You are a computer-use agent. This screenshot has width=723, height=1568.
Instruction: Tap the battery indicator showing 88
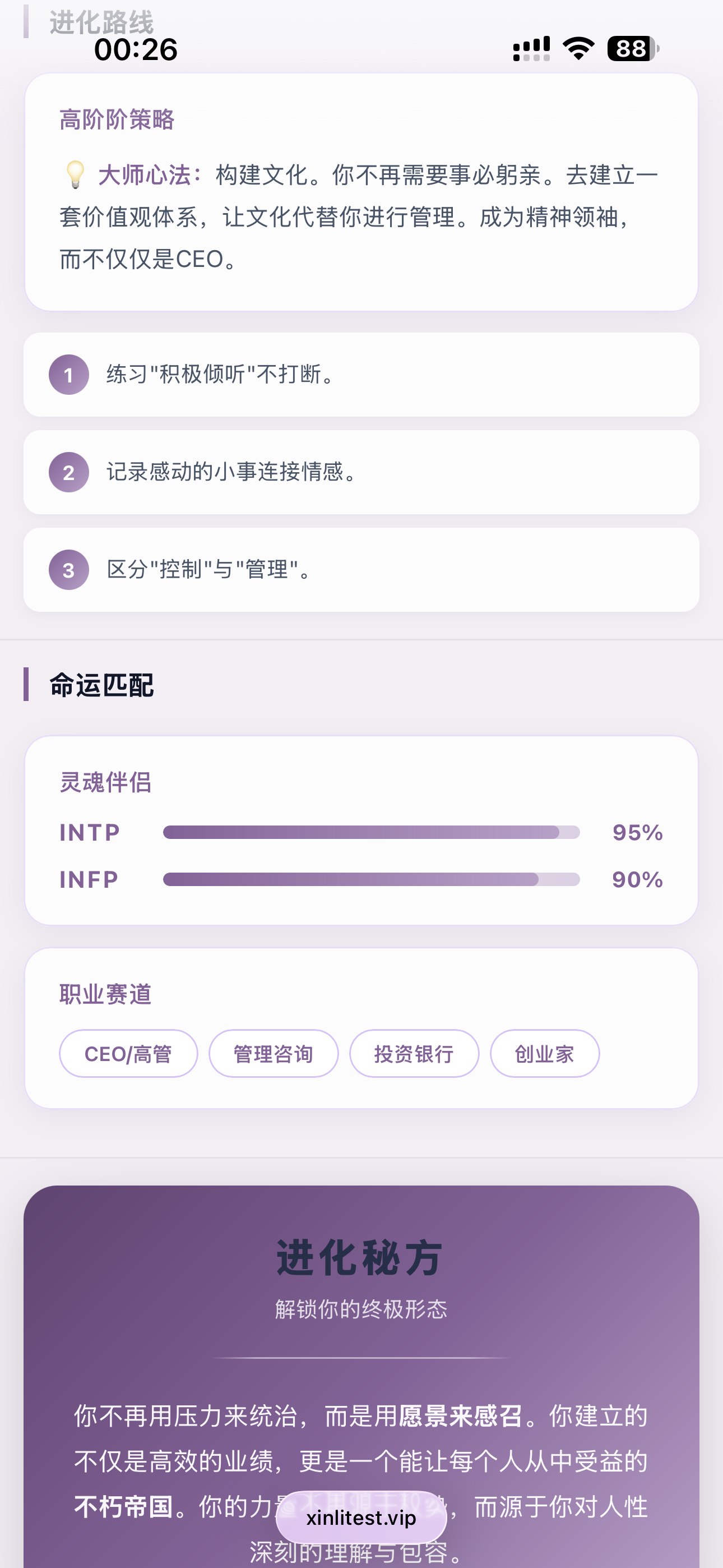click(x=633, y=49)
